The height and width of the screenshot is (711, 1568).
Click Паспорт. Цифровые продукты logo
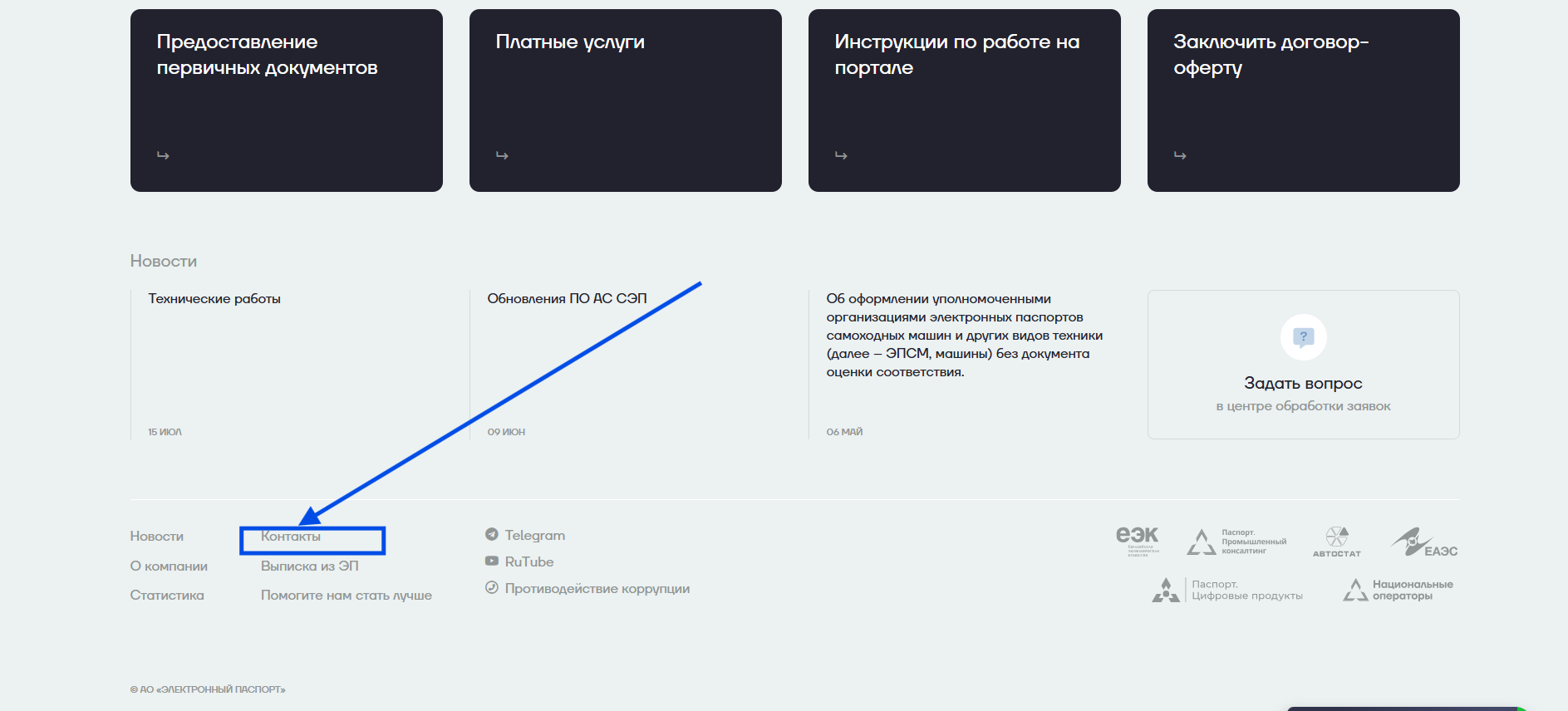(1227, 591)
